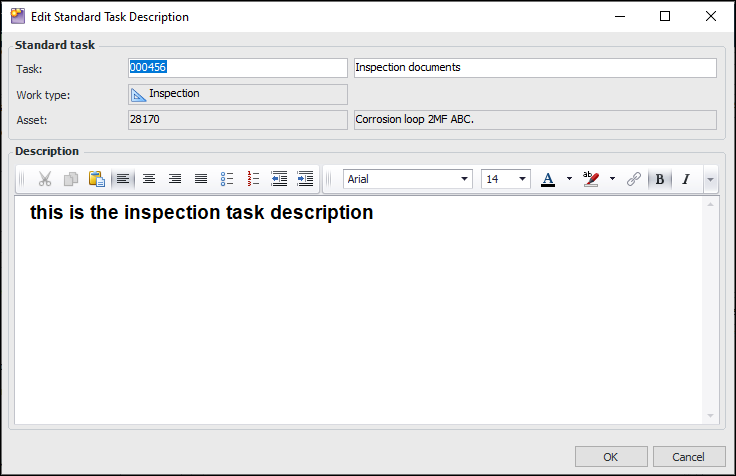Click the Inspection work type icon
This screenshot has height=476, width=736.
(x=138, y=95)
